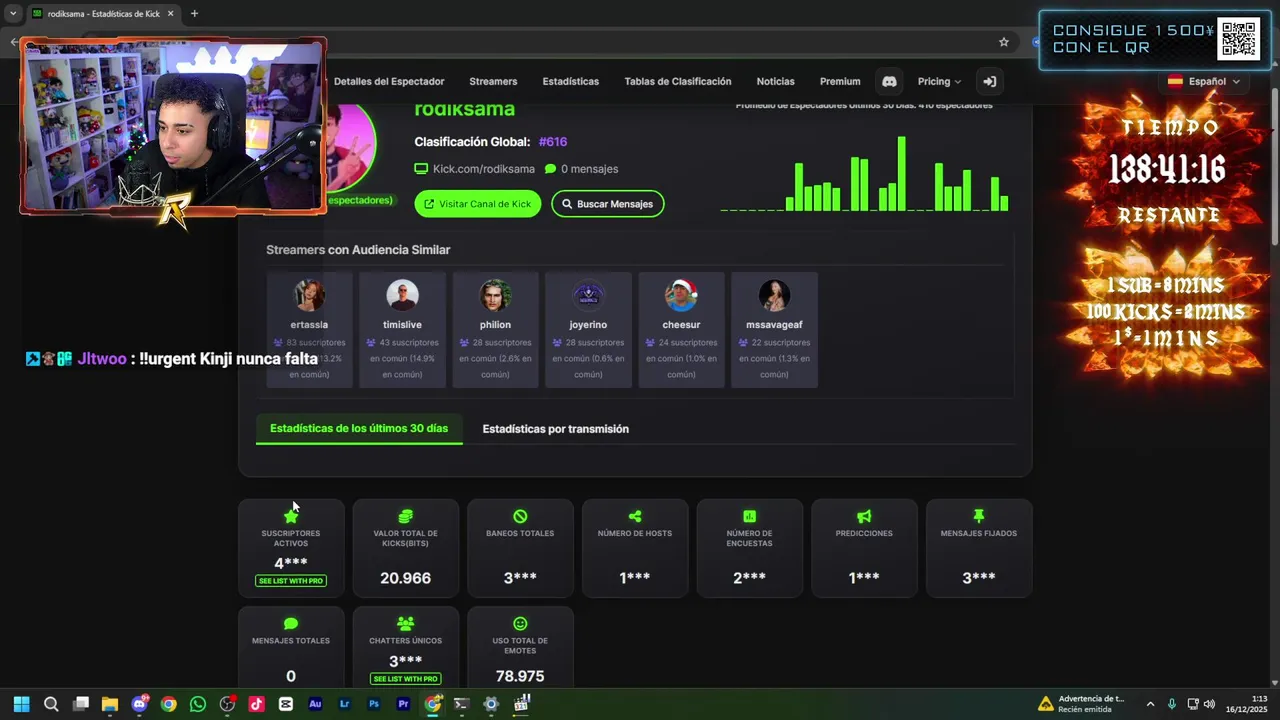
Task: Open OBS Studio from the taskbar
Action: point(227,704)
